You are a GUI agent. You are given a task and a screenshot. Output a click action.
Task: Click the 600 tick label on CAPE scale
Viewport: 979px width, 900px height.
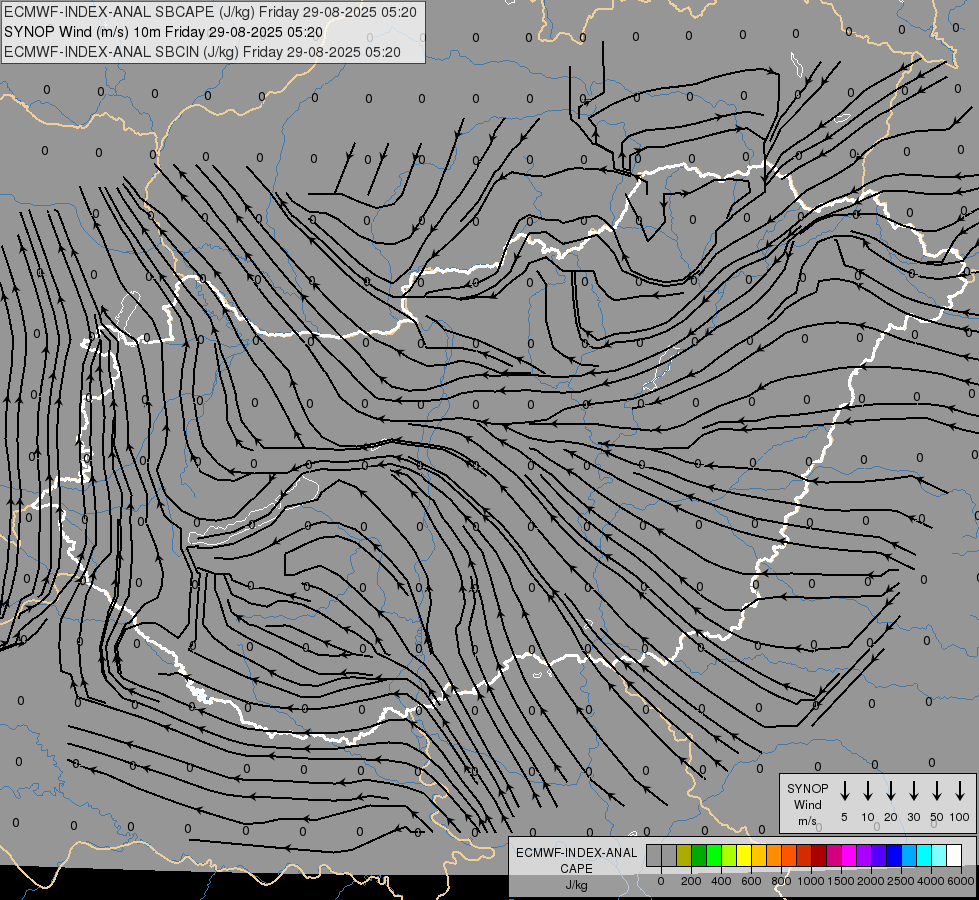[x=751, y=881]
